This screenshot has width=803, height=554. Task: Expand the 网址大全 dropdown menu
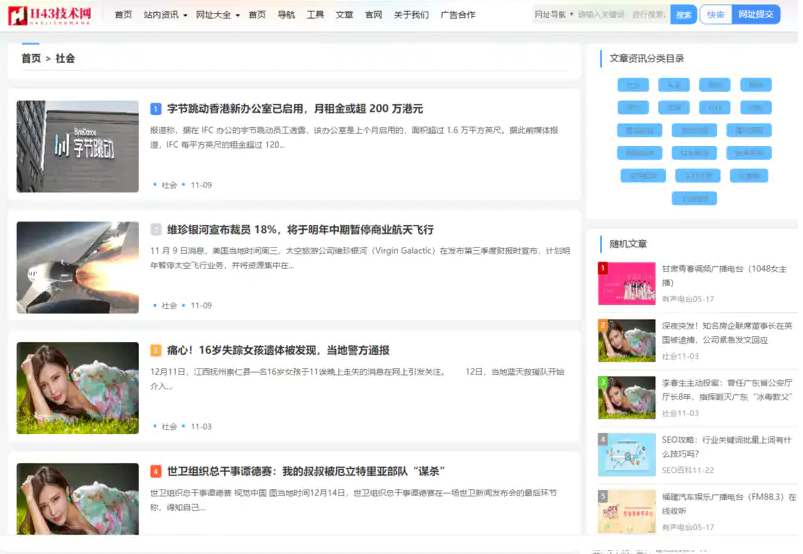(x=217, y=15)
